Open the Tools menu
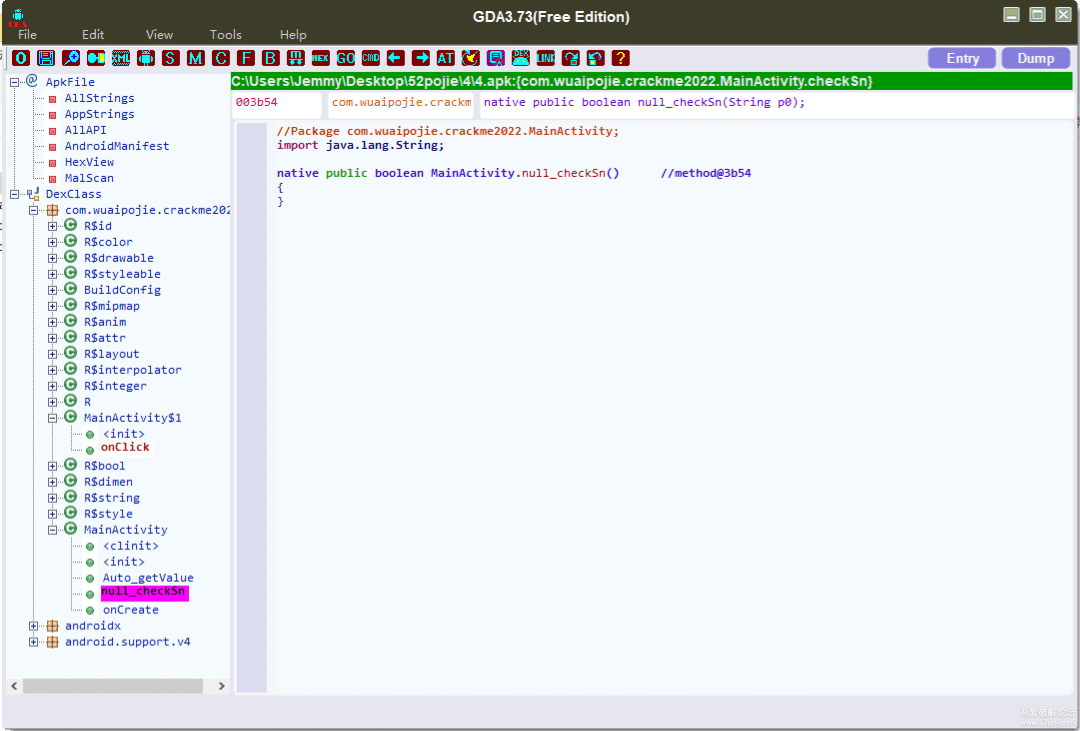This screenshot has height=731, width=1080. point(225,35)
